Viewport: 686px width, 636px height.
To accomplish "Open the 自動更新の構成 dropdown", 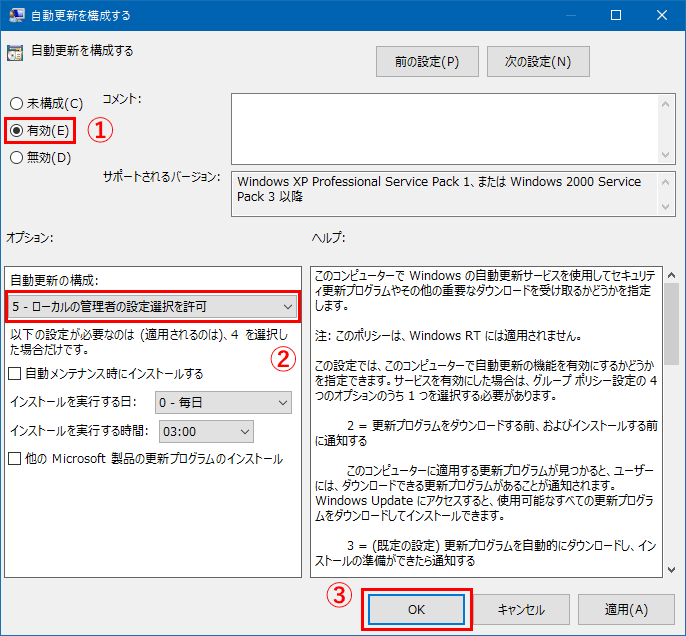I will (153, 307).
